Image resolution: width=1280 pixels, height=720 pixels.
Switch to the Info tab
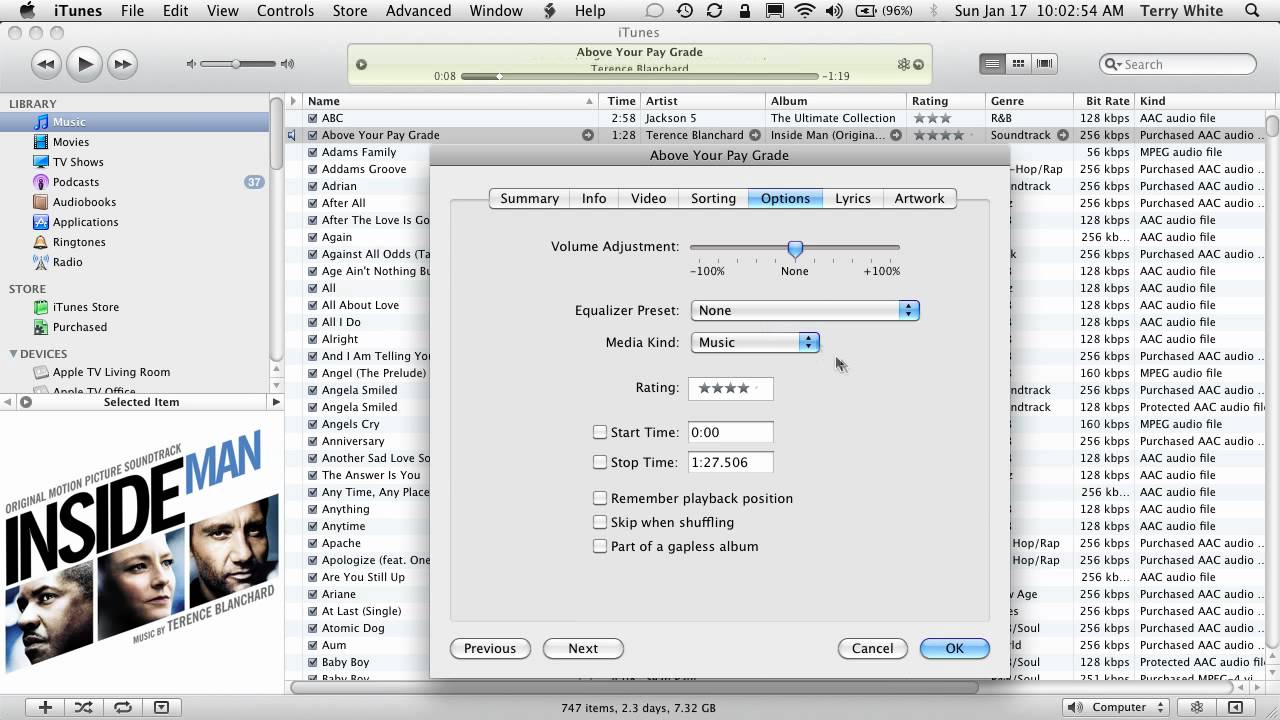click(x=594, y=198)
